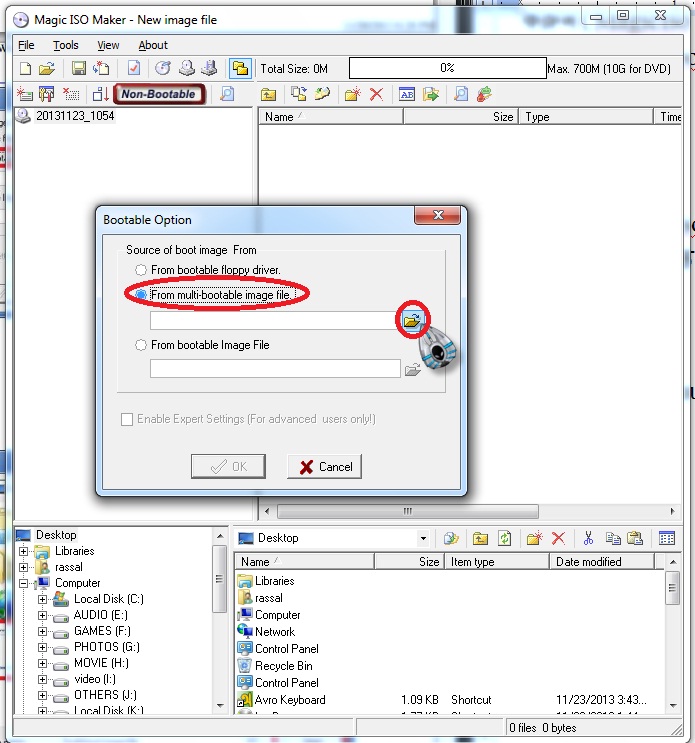The height and width of the screenshot is (743, 695).
Task: Click the OK button in Bootable Option dialog
Action: point(228,467)
